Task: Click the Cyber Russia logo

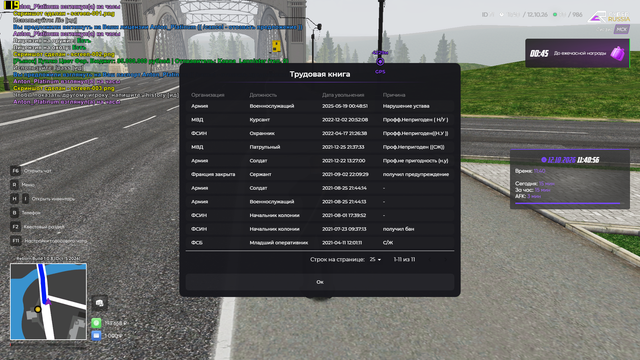Action: pos(609,17)
